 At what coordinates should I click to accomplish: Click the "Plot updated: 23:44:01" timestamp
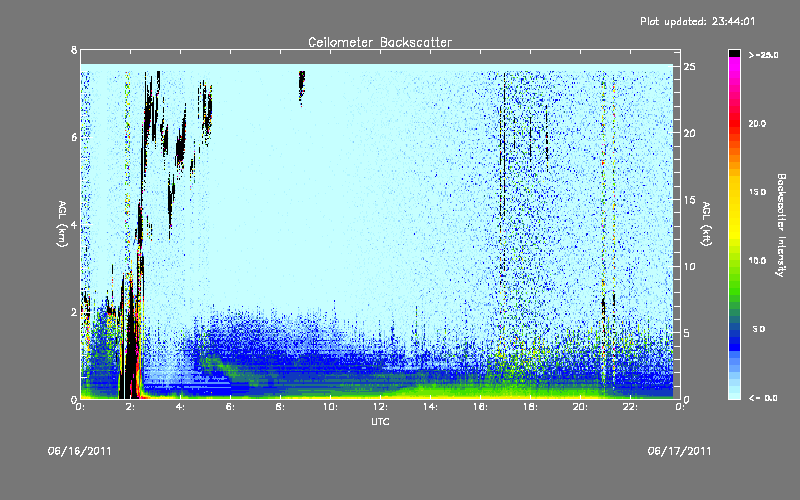click(x=697, y=21)
